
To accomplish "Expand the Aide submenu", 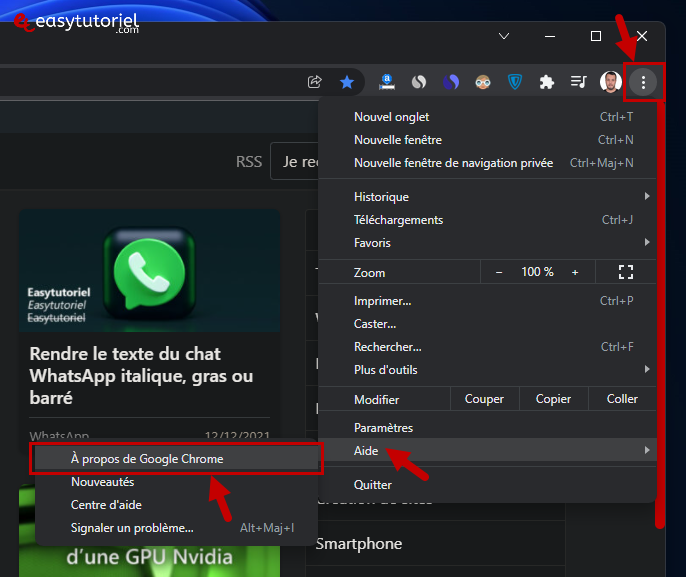I will [487, 450].
